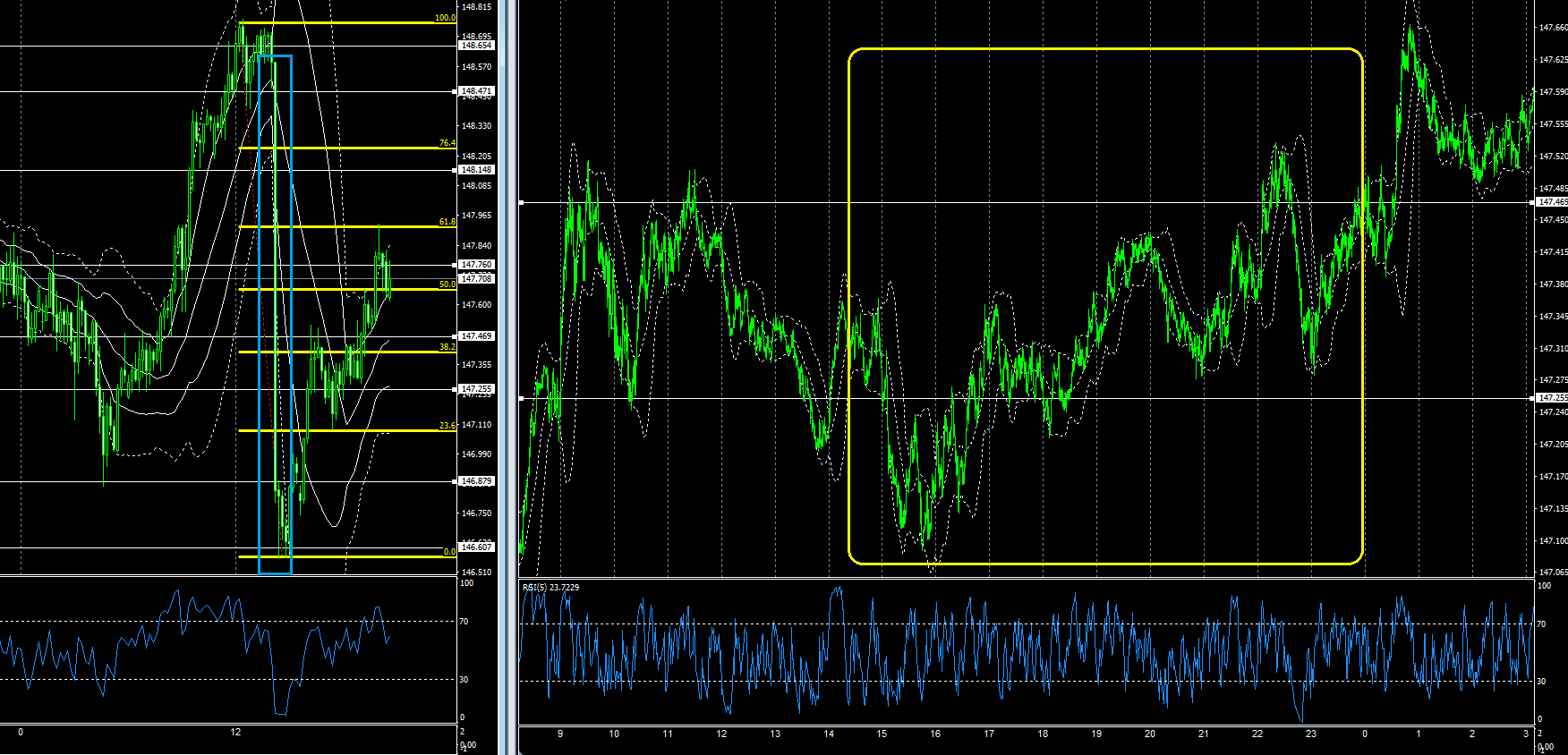Click hour 16 on the right chart time axis
The width and height of the screenshot is (1568, 755).
tap(935, 734)
